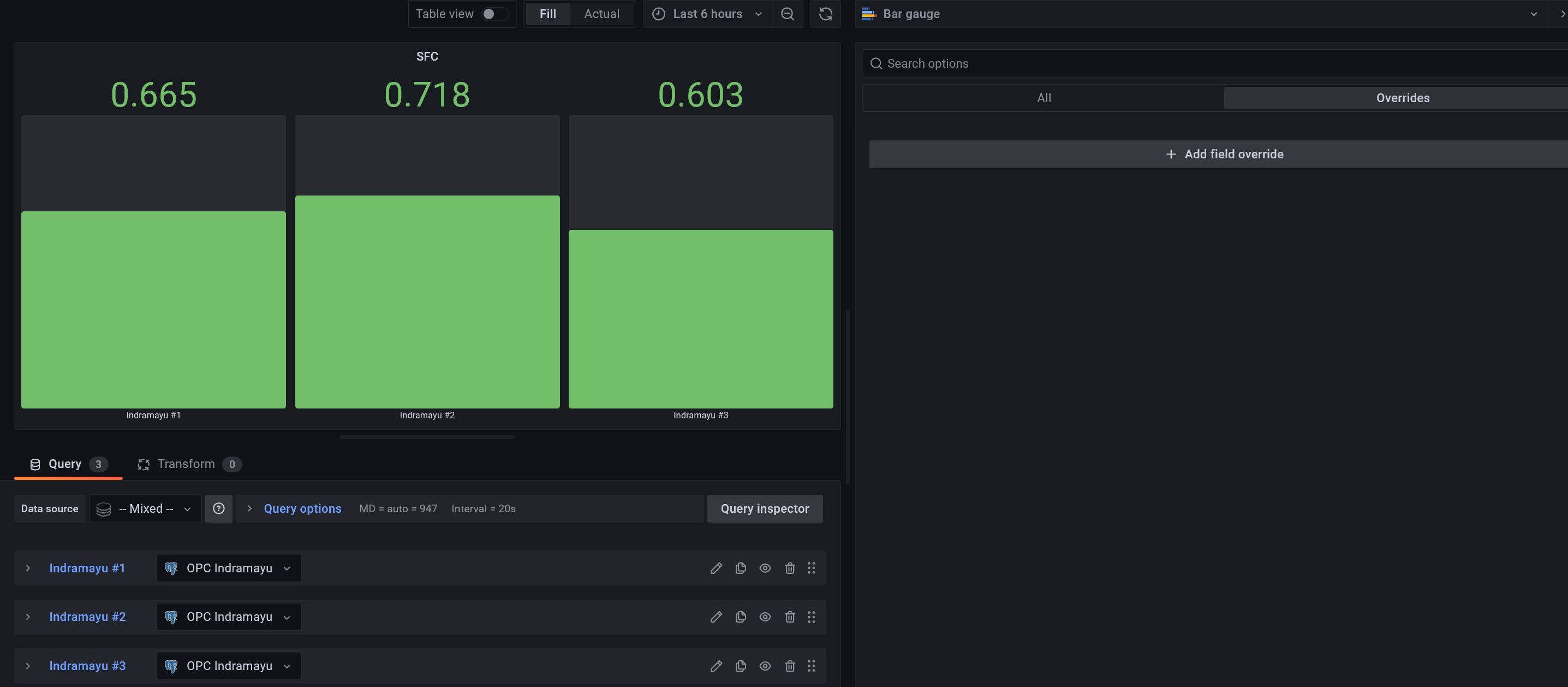Delete the Indramayu #1 query
1568x687 pixels.
[x=790, y=568]
